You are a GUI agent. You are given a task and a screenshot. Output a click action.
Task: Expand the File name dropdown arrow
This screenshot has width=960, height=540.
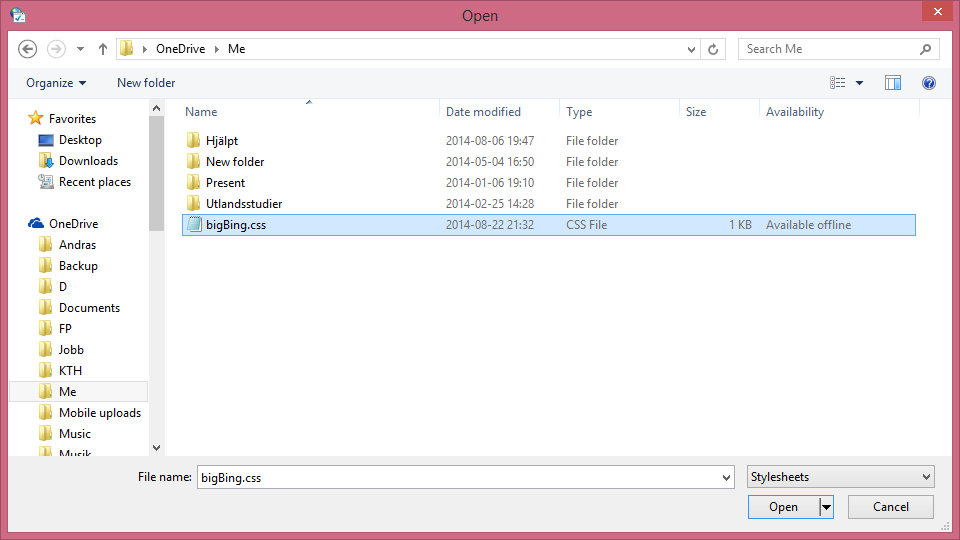point(726,478)
